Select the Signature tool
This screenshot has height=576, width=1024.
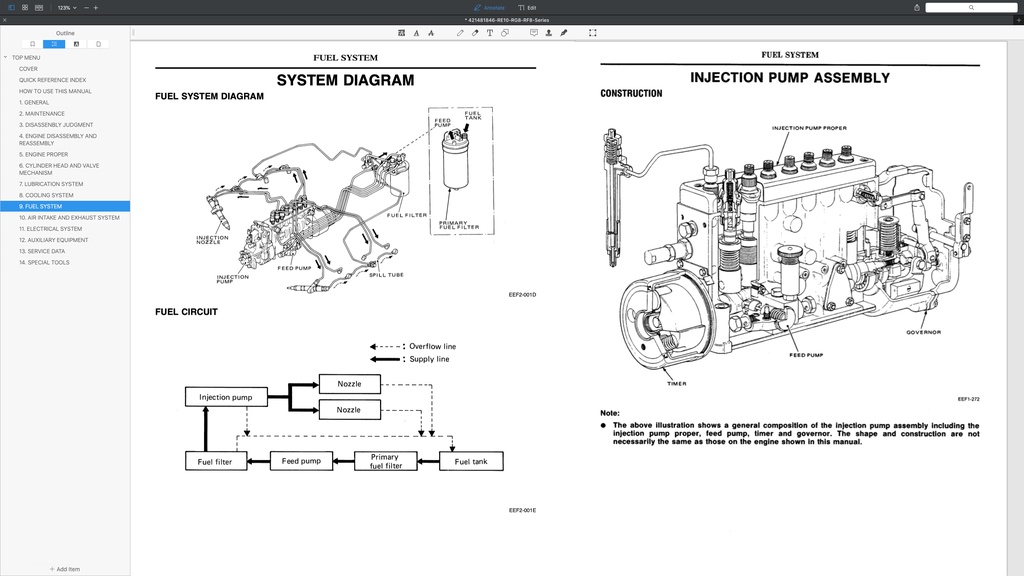coord(564,32)
